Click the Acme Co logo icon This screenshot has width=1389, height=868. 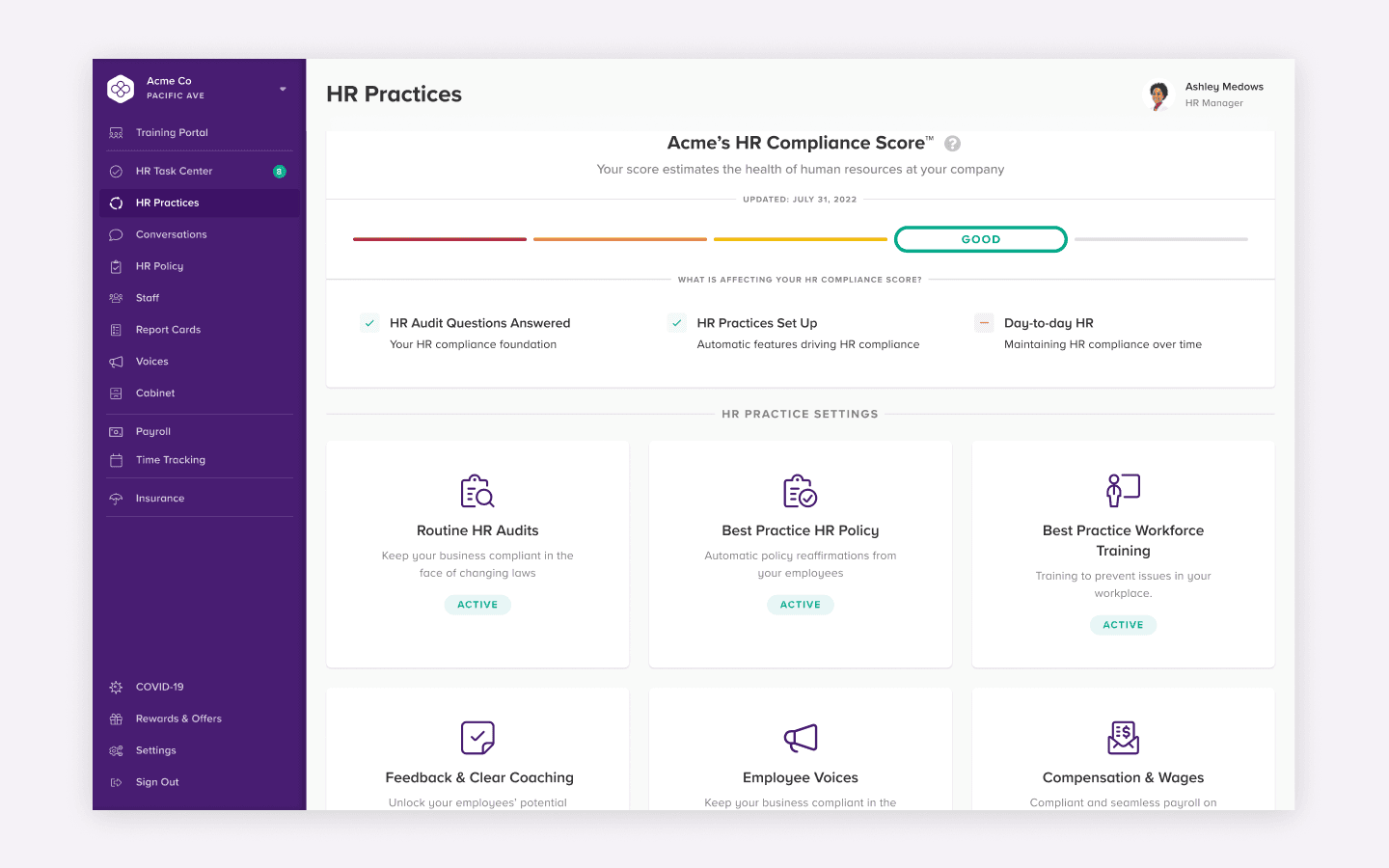tap(121, 89)
